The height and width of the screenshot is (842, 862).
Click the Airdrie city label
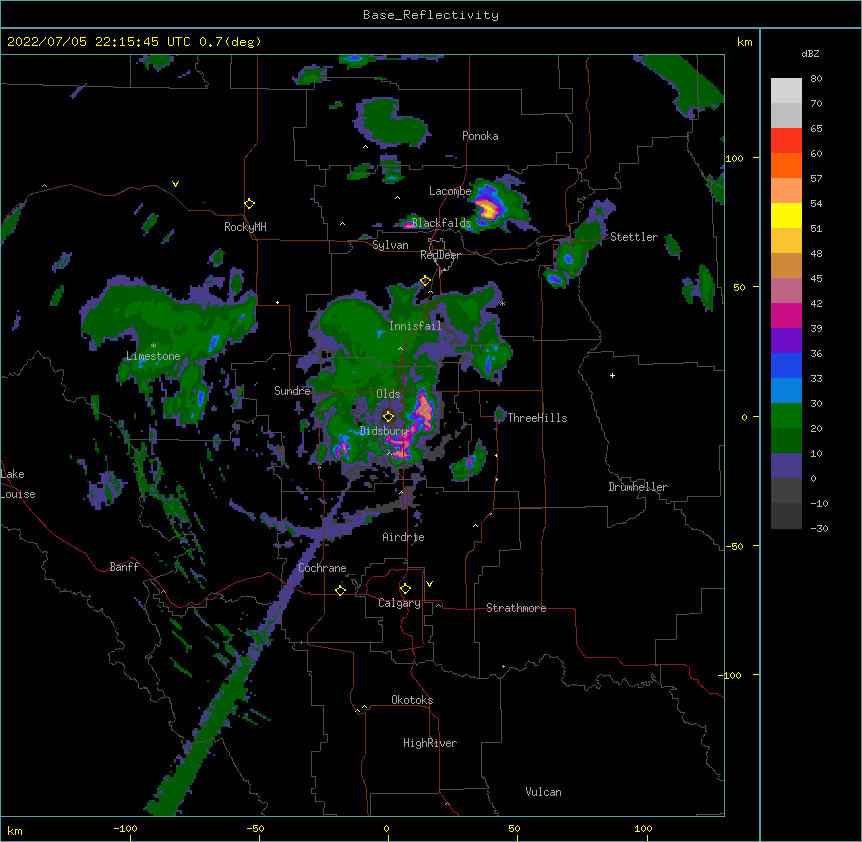coord(404,537)
